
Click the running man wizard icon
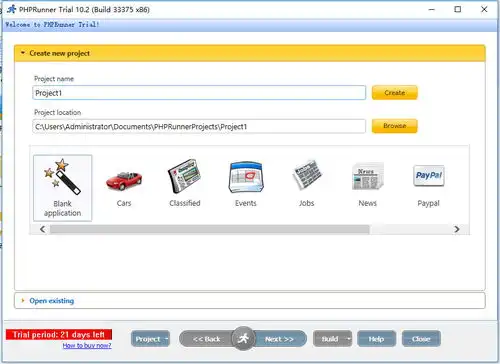click(x=243, y=338)
